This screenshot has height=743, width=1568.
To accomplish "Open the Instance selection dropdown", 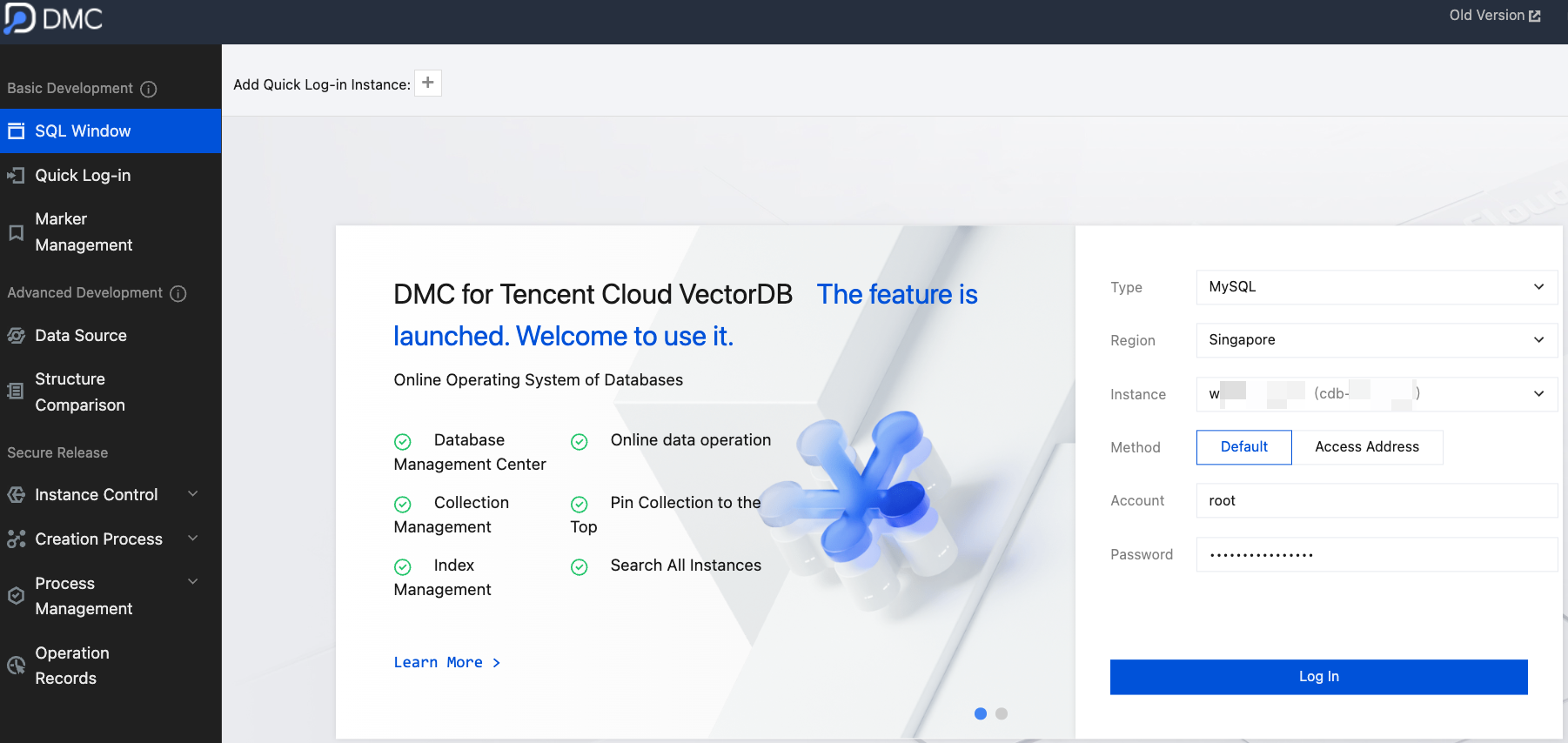I will pyautogui.click(x=1377, y=394).
